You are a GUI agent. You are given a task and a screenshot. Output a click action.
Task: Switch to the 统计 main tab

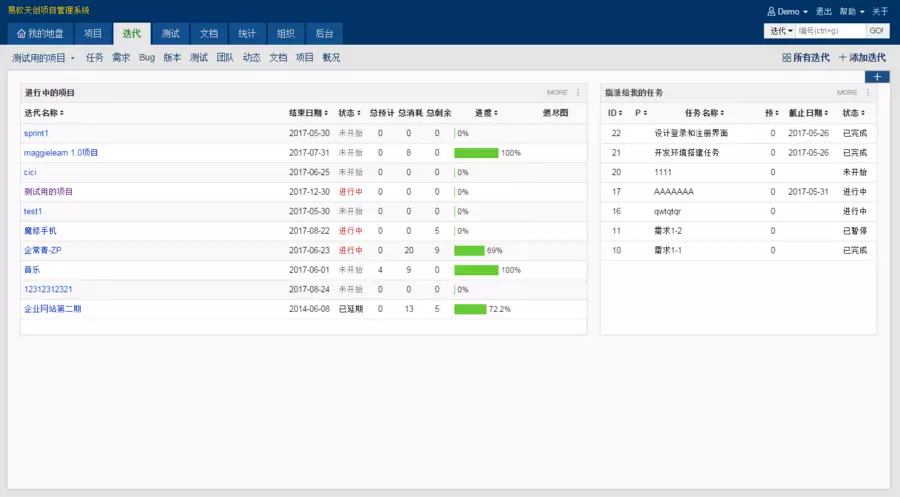tap(247, 34)
